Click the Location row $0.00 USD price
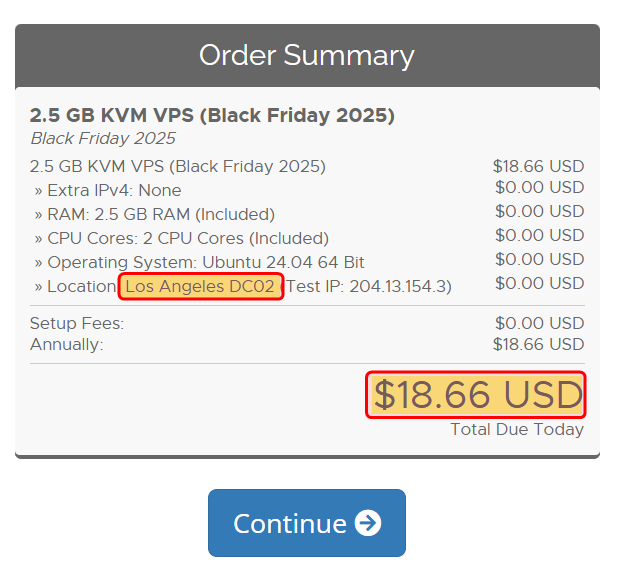This screenshot has height=587, width=620. click(539, 283)
